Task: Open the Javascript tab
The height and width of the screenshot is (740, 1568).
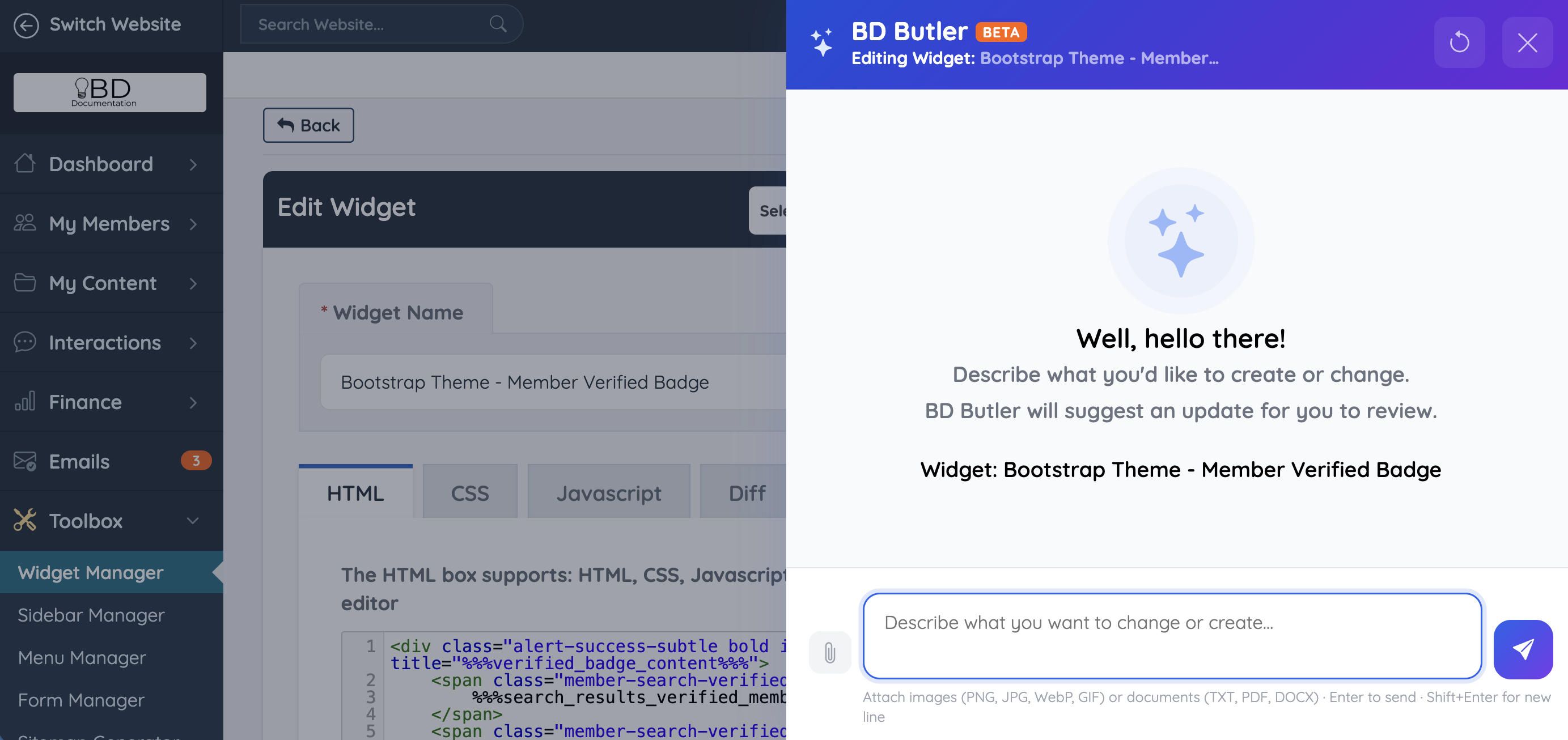Action: pos(608,492)
